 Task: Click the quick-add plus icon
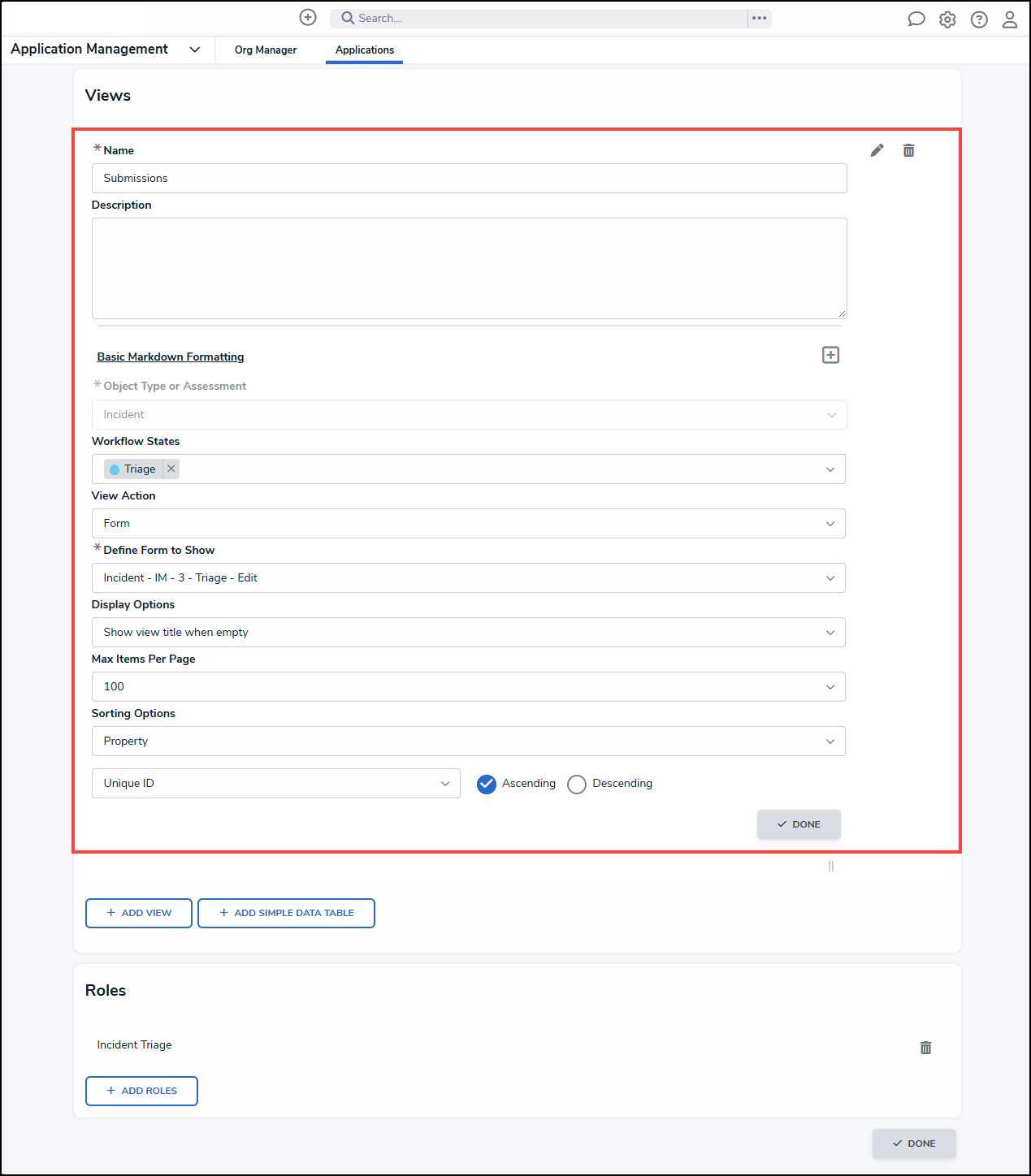pos(308,17)
